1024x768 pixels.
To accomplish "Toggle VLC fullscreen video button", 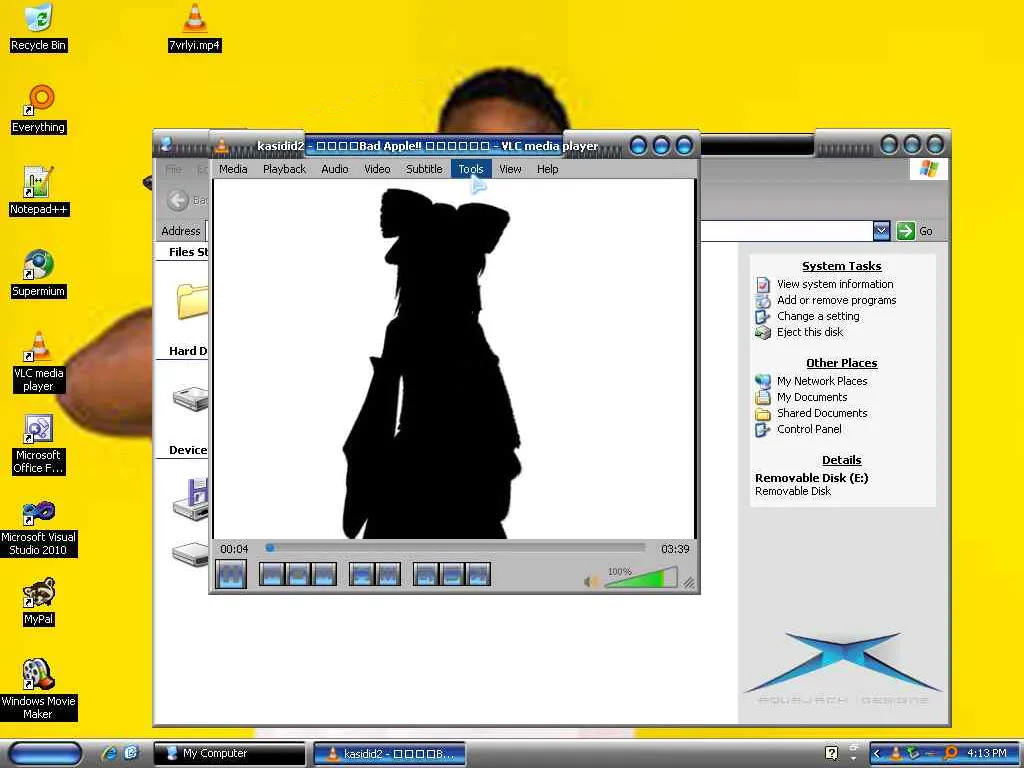I will [x=361, y=575].
